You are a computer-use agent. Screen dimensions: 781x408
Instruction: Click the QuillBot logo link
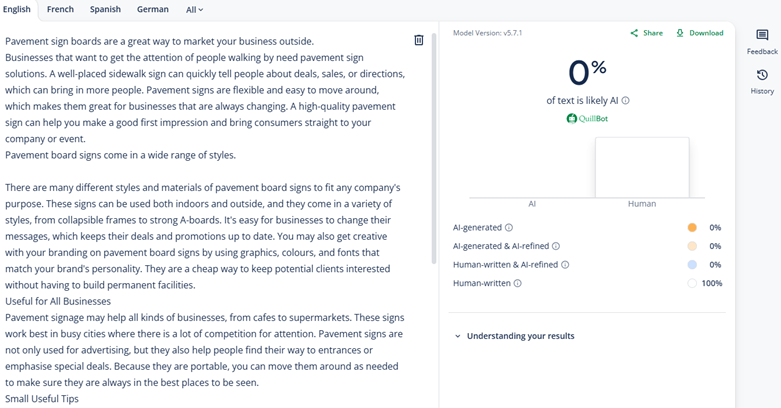tap(587, 118)
